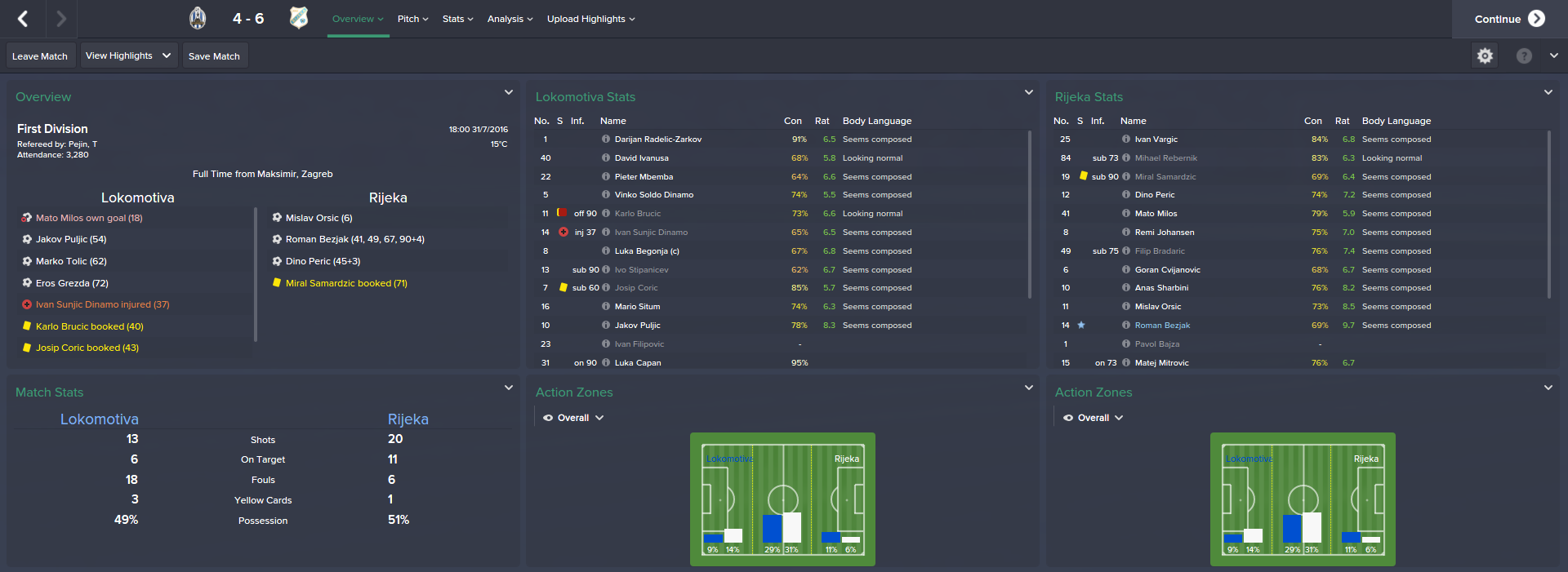Open match settings gear icon
Screen dimensions: 1568x572
pyautogui.click(x=1485, y=55)
